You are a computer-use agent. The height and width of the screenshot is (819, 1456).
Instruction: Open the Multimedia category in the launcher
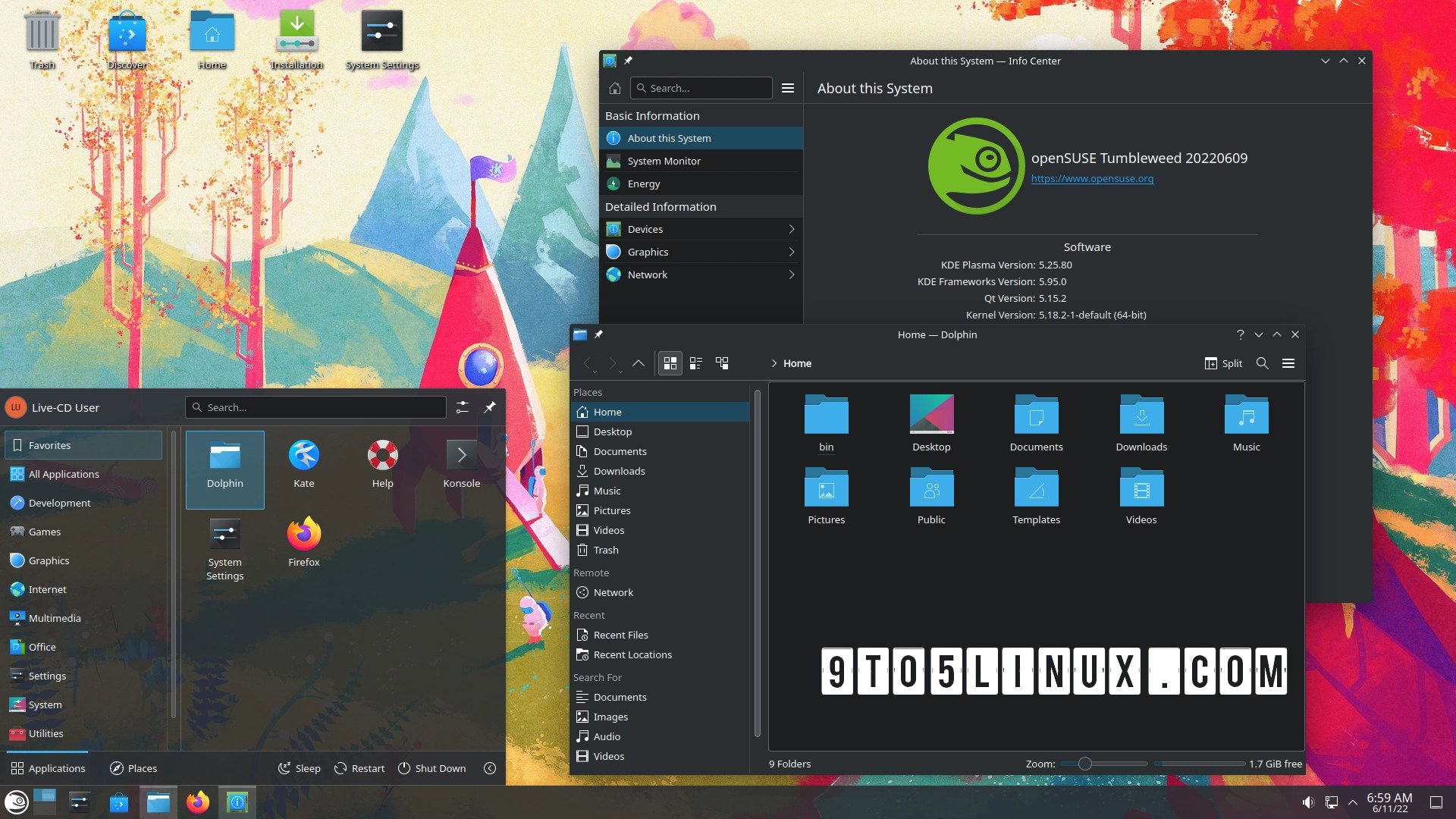(55, 618)
